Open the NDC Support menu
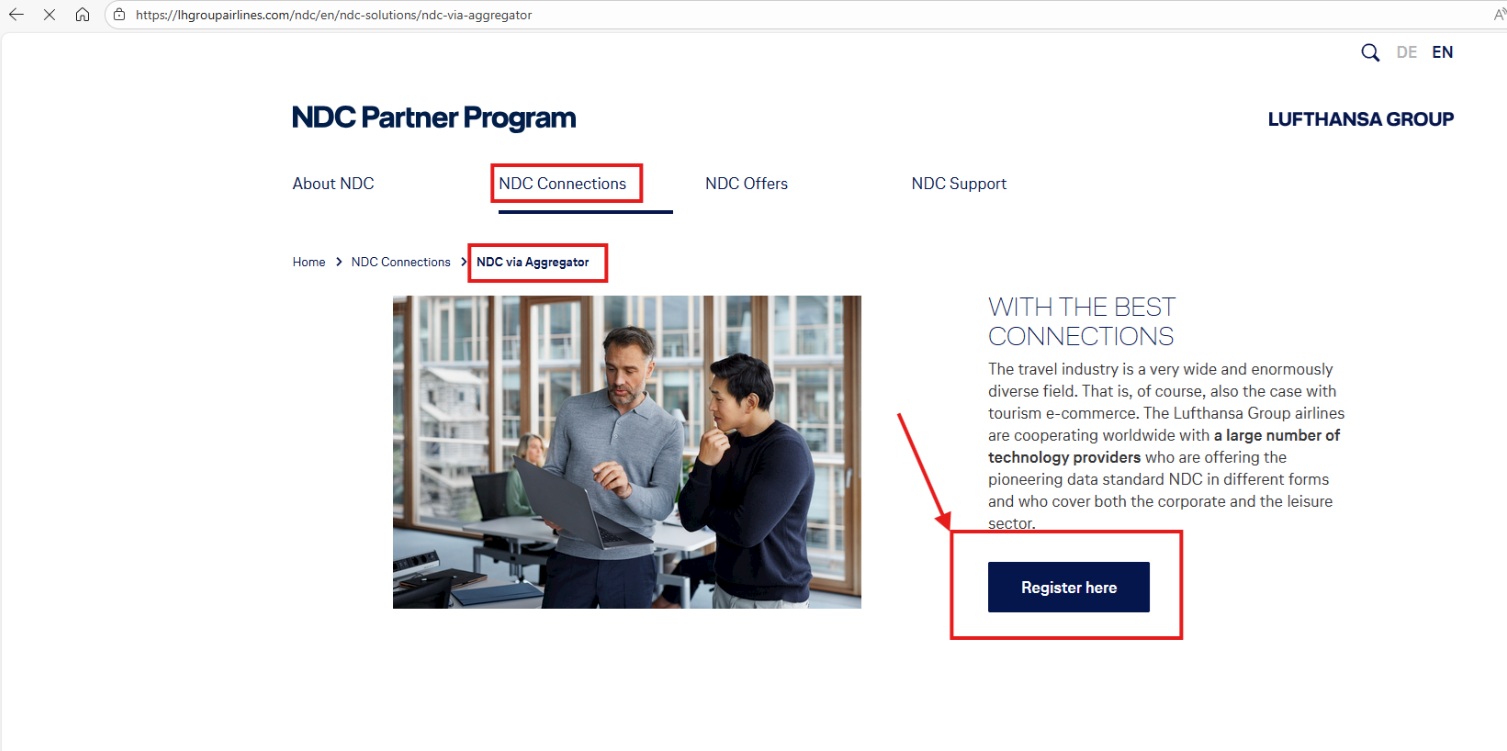The width and height of the screenshot is (1507, 751). tap(958, 183)
